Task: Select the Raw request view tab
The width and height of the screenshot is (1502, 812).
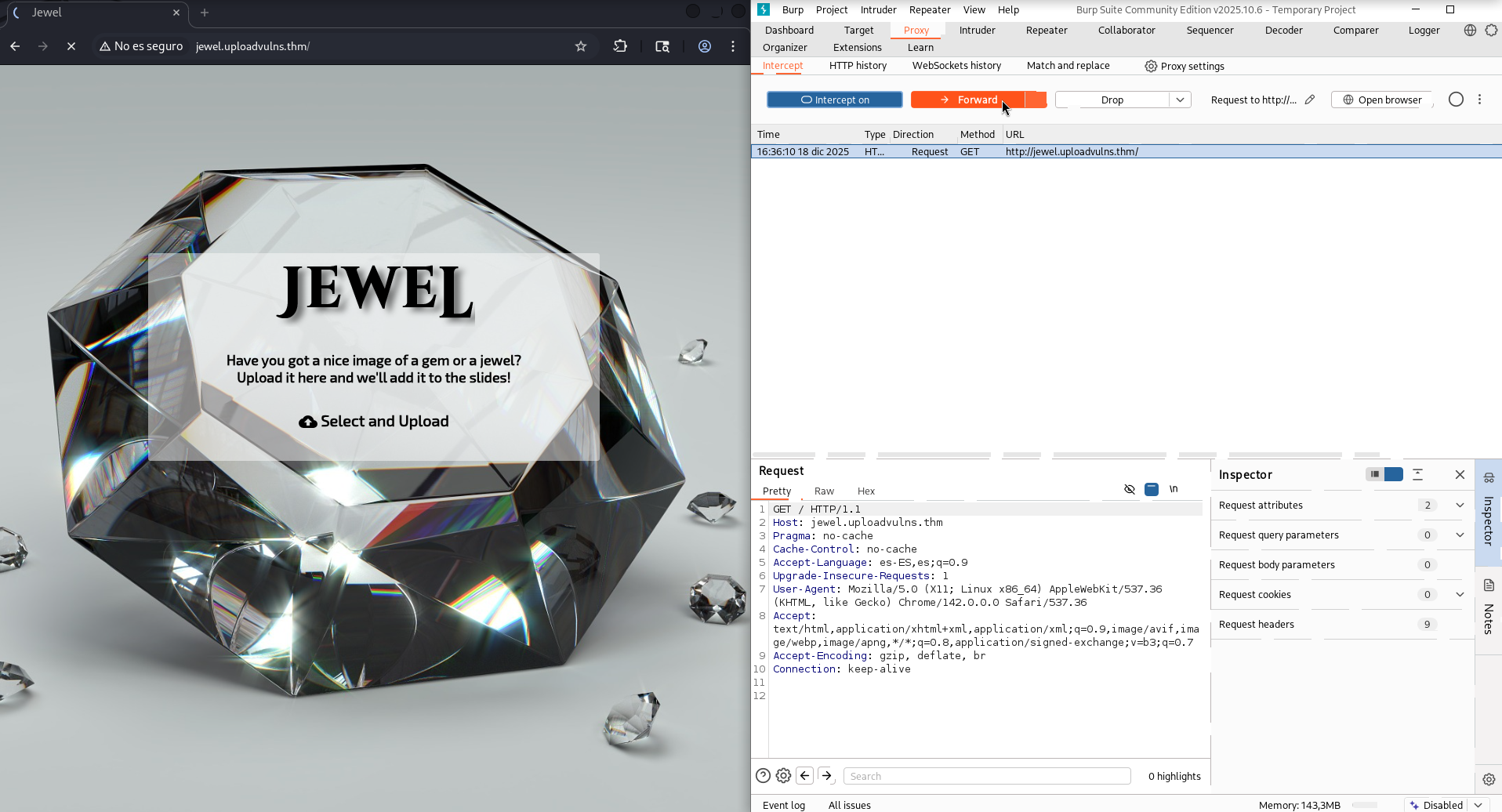Action: [x=824, y=491]
